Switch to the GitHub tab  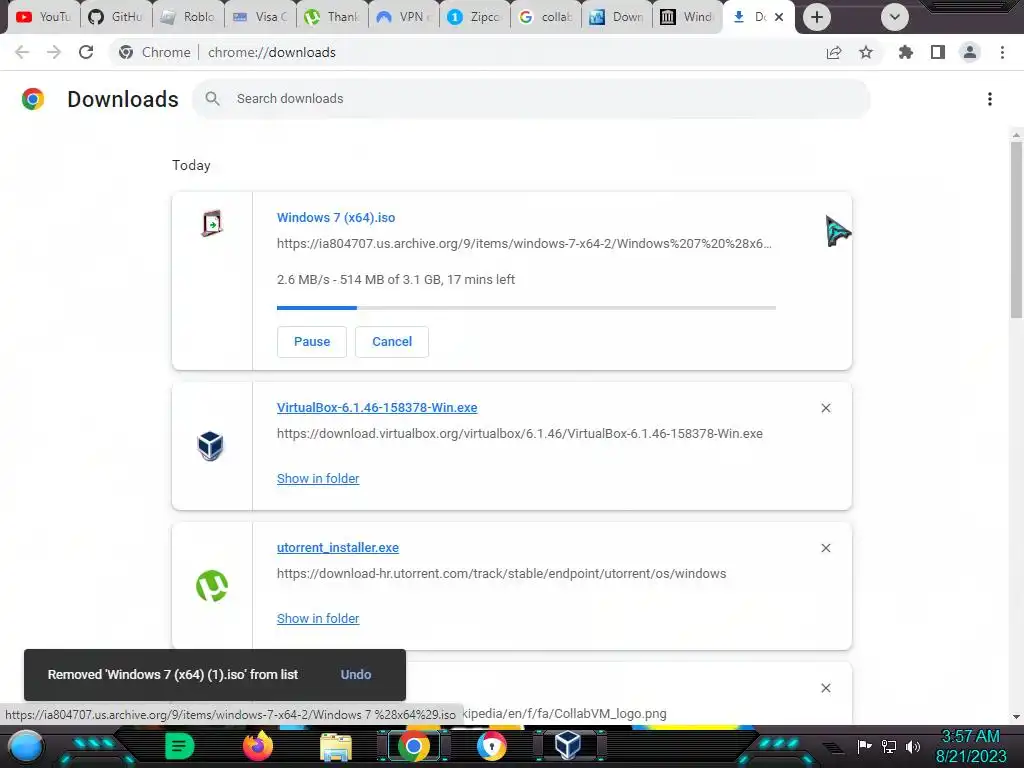tap(116, 17)
